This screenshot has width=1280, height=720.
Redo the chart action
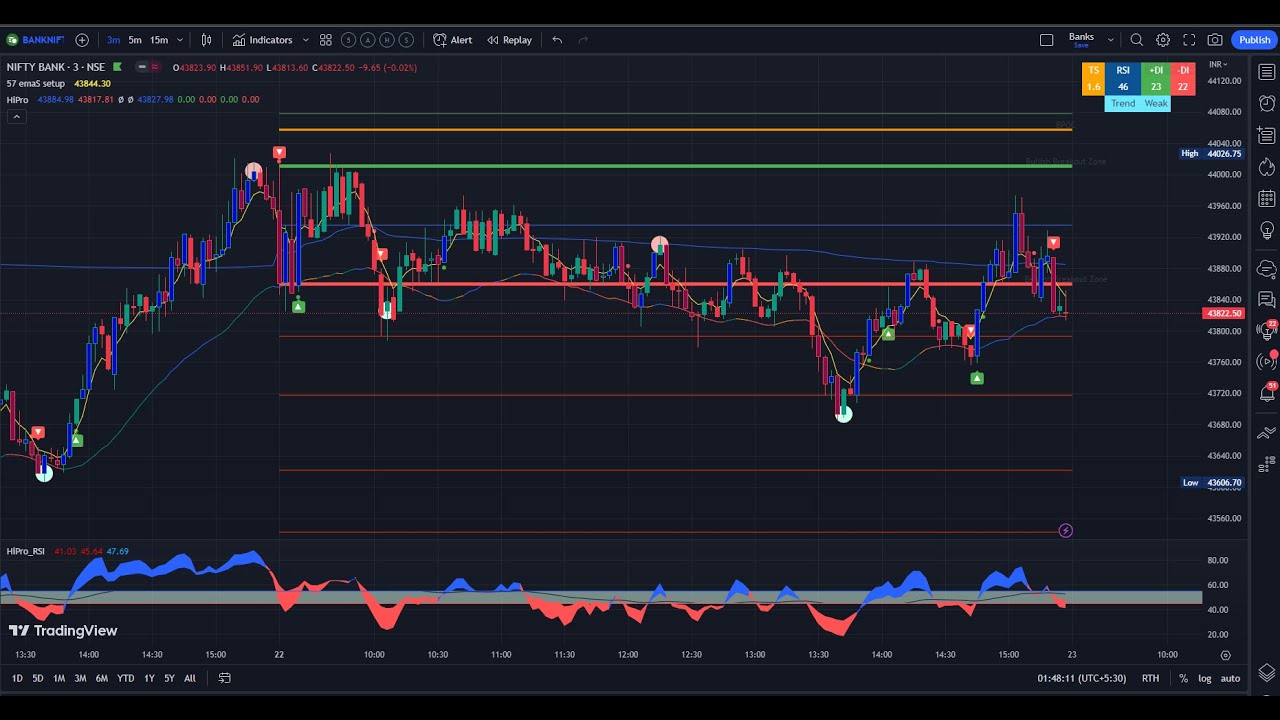click(583, 40)
